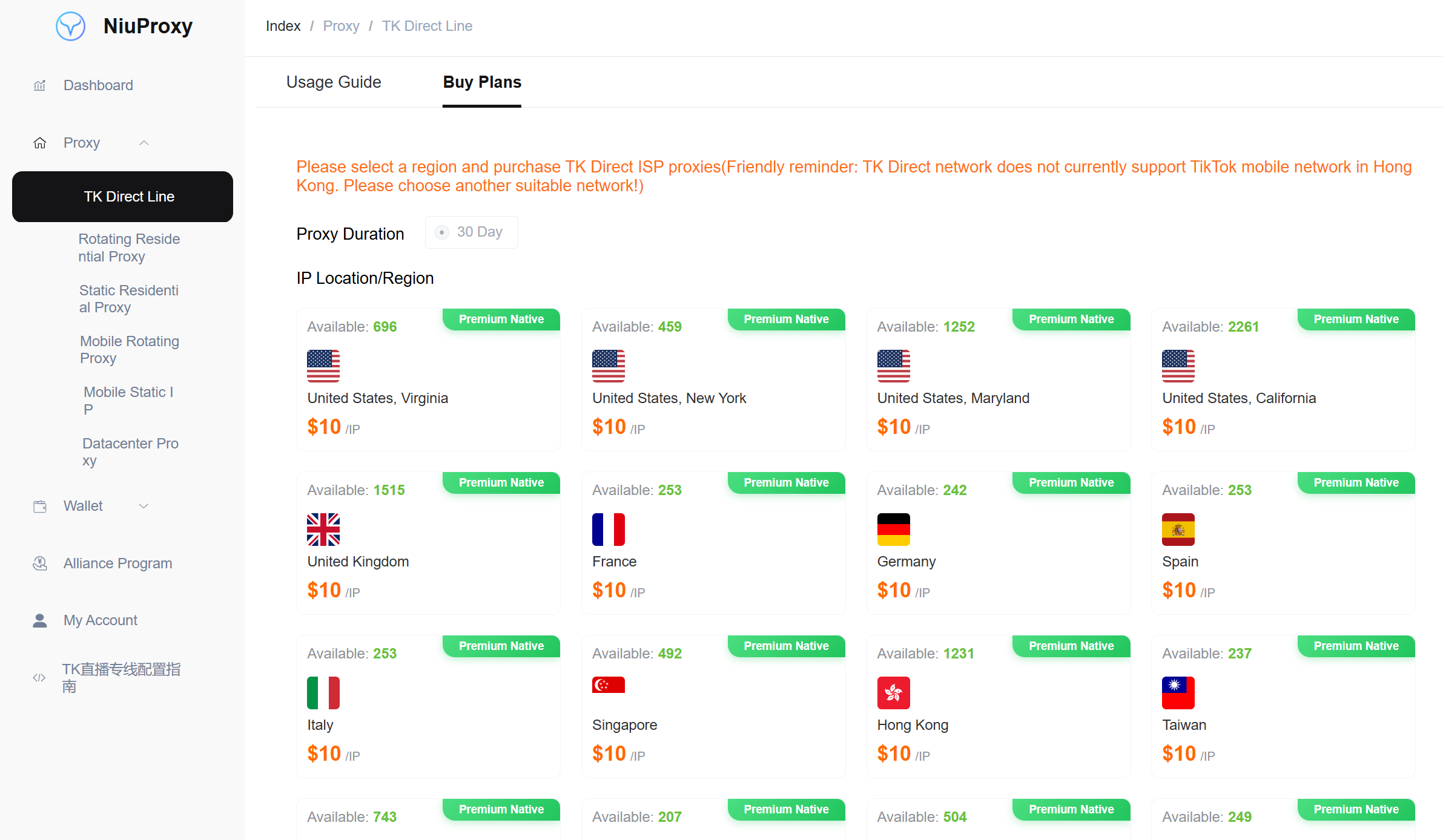Click the Wallet icon in sidebar
The height and width of the screenshot is (840, 1443).
(x=40, y=507)
